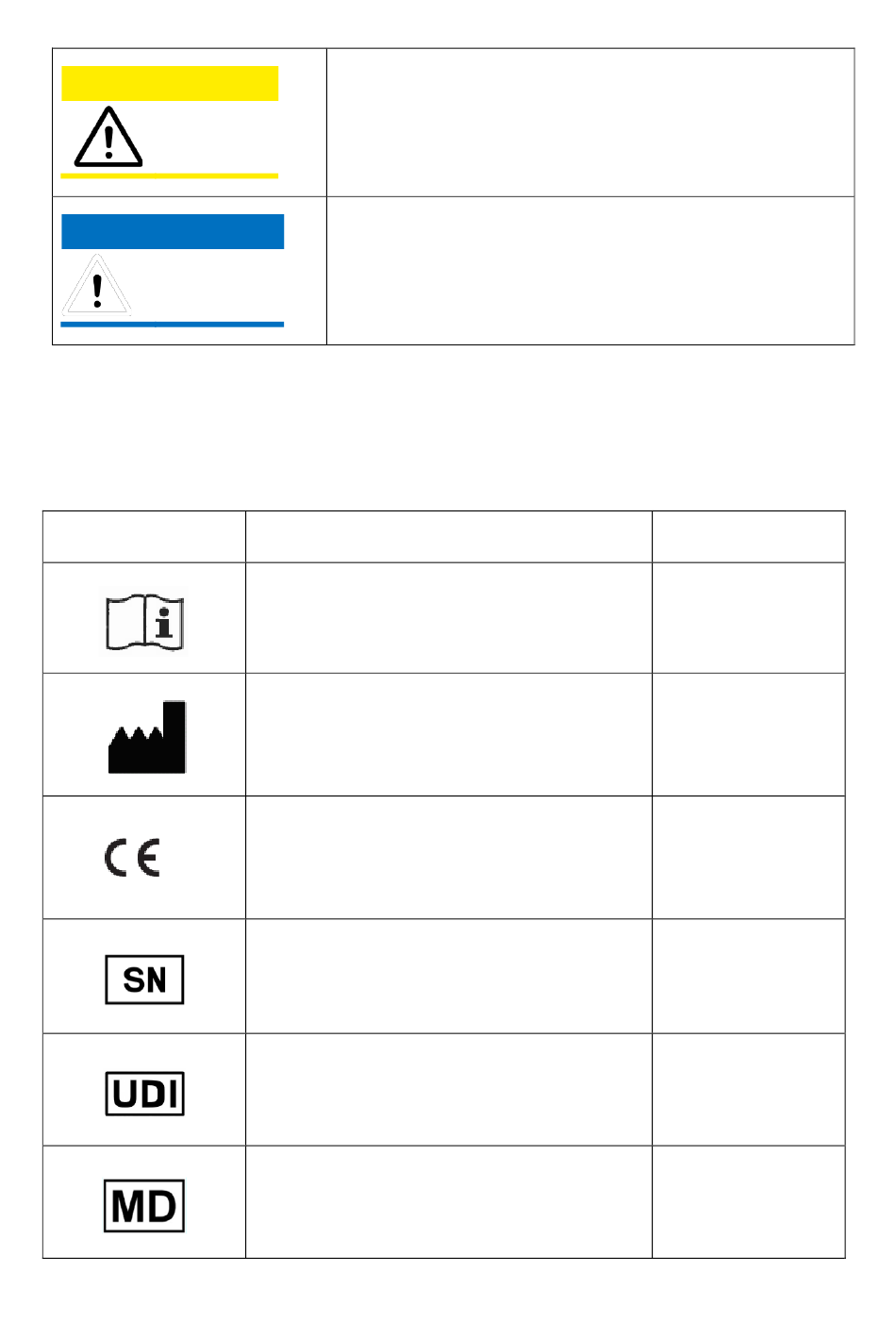The image size is (896, 1339).
Task: Click the UDI device identifier symbol
Action: 144,1094
